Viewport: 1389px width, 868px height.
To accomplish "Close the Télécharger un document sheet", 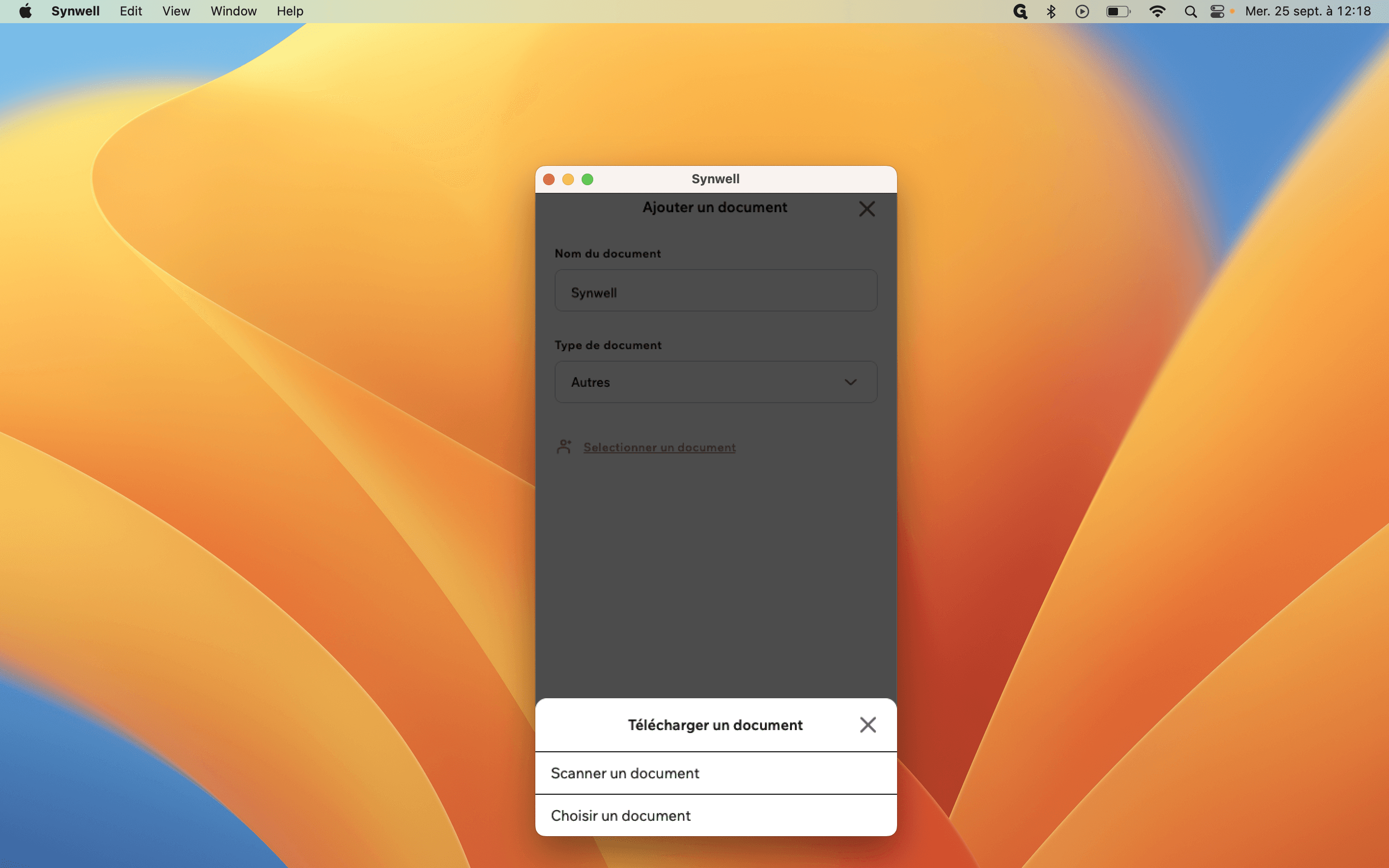I will coord(868,724).
